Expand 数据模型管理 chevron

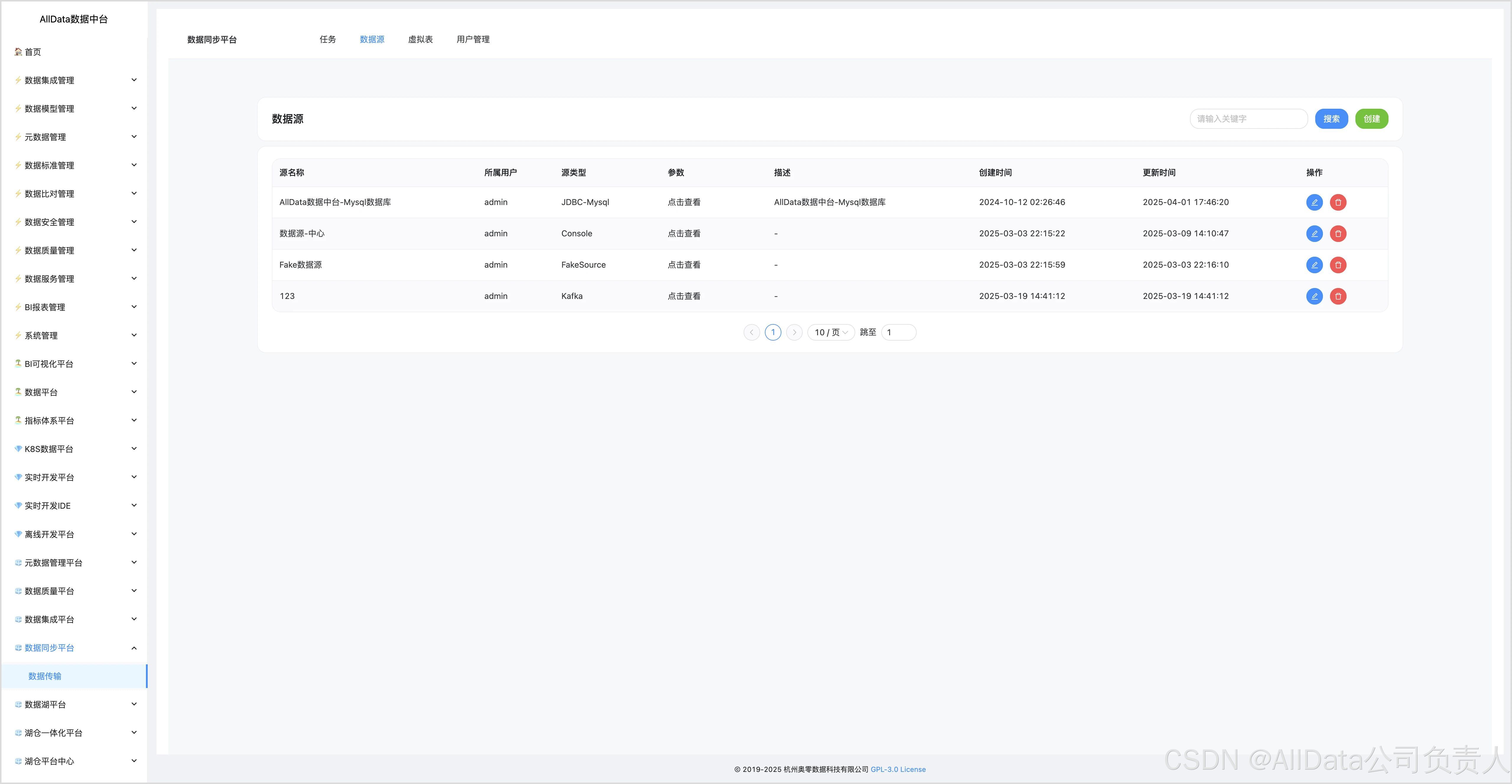coord(134,108)
